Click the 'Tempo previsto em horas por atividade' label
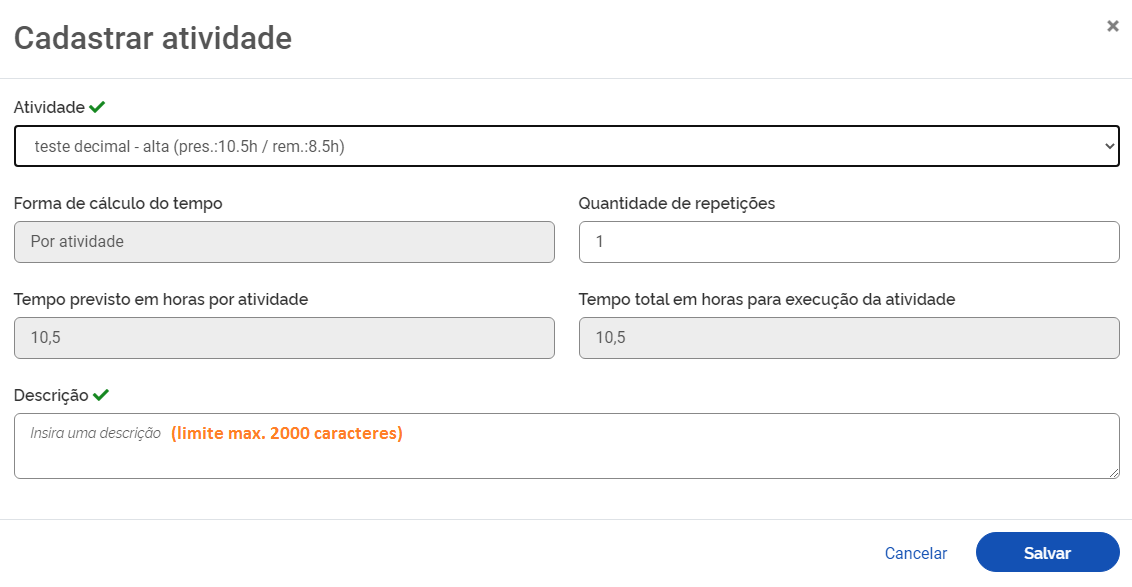1132x587 pixels. (x=161, y=299)
